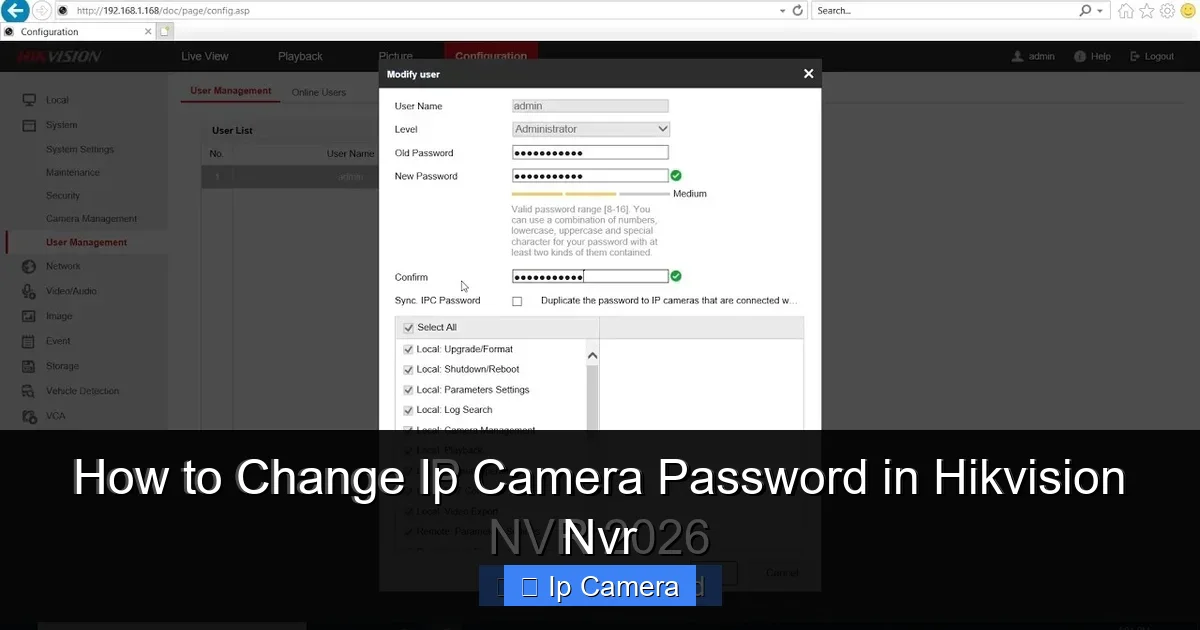Switch to Configuration tab
This screenshot has width=1200, height=630.
(491, 56)
